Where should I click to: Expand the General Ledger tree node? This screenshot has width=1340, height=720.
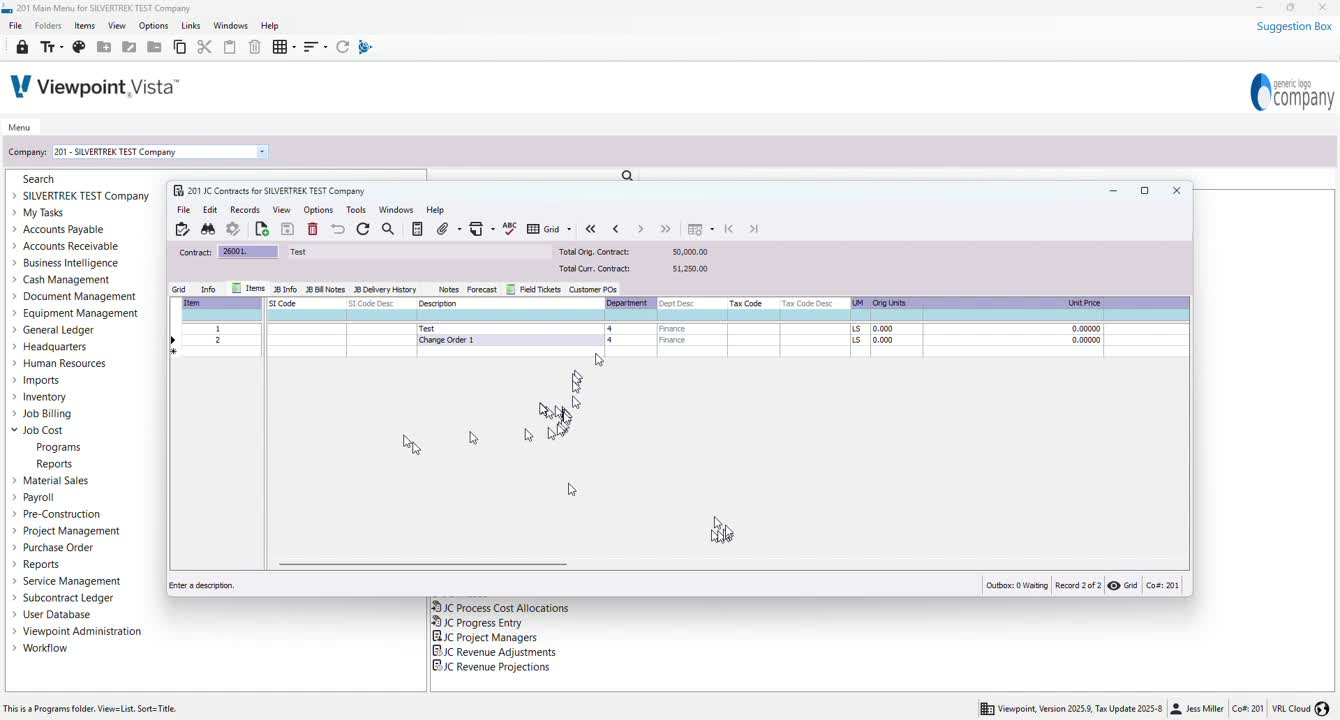point(14,330)
